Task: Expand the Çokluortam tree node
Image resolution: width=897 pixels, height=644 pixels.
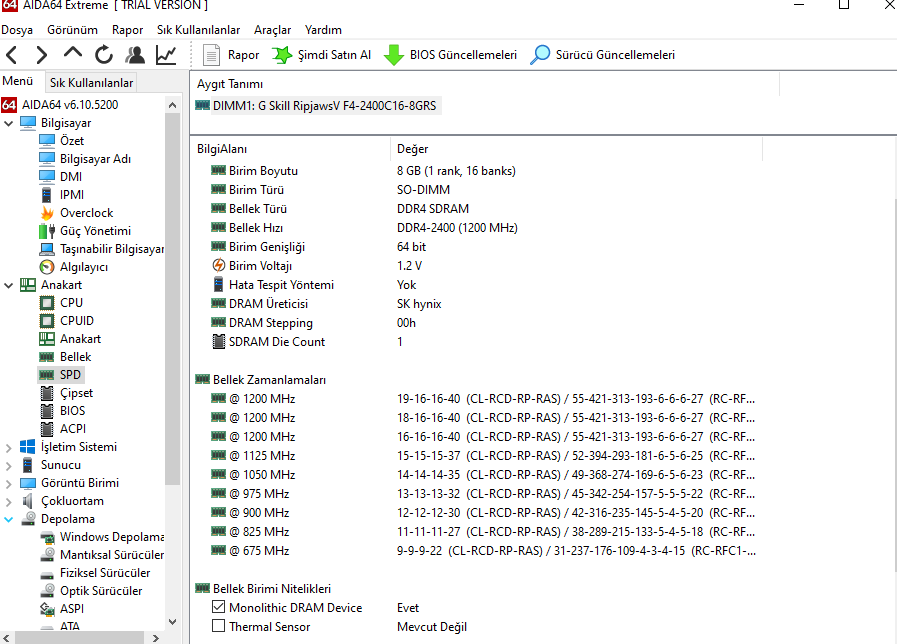Action: (x=9, y=501)
